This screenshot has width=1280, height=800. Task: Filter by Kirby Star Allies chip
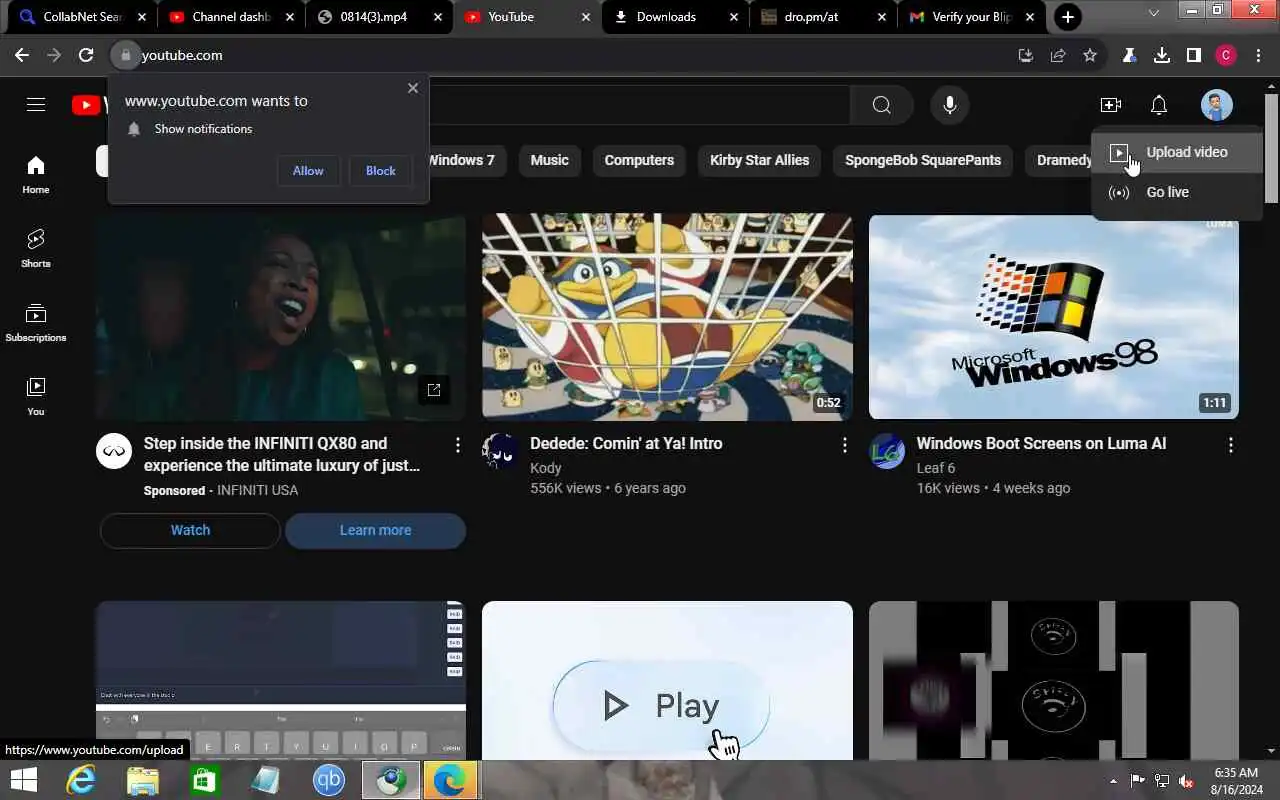(759, 160)
